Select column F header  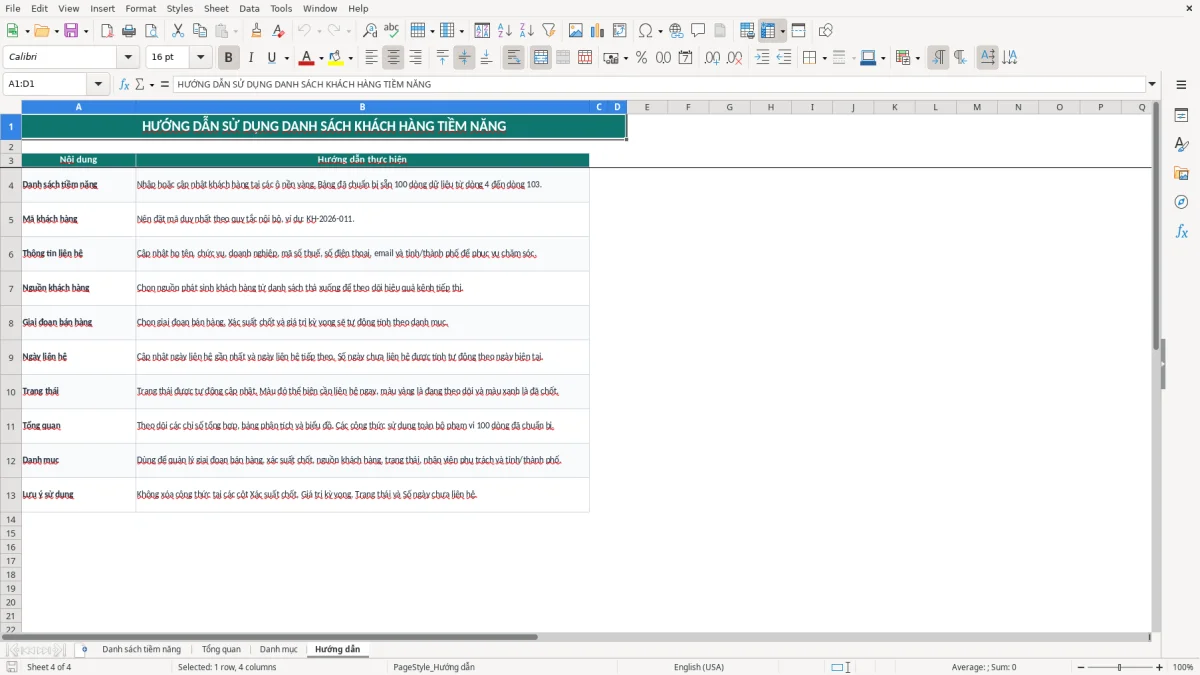(688, 106)
